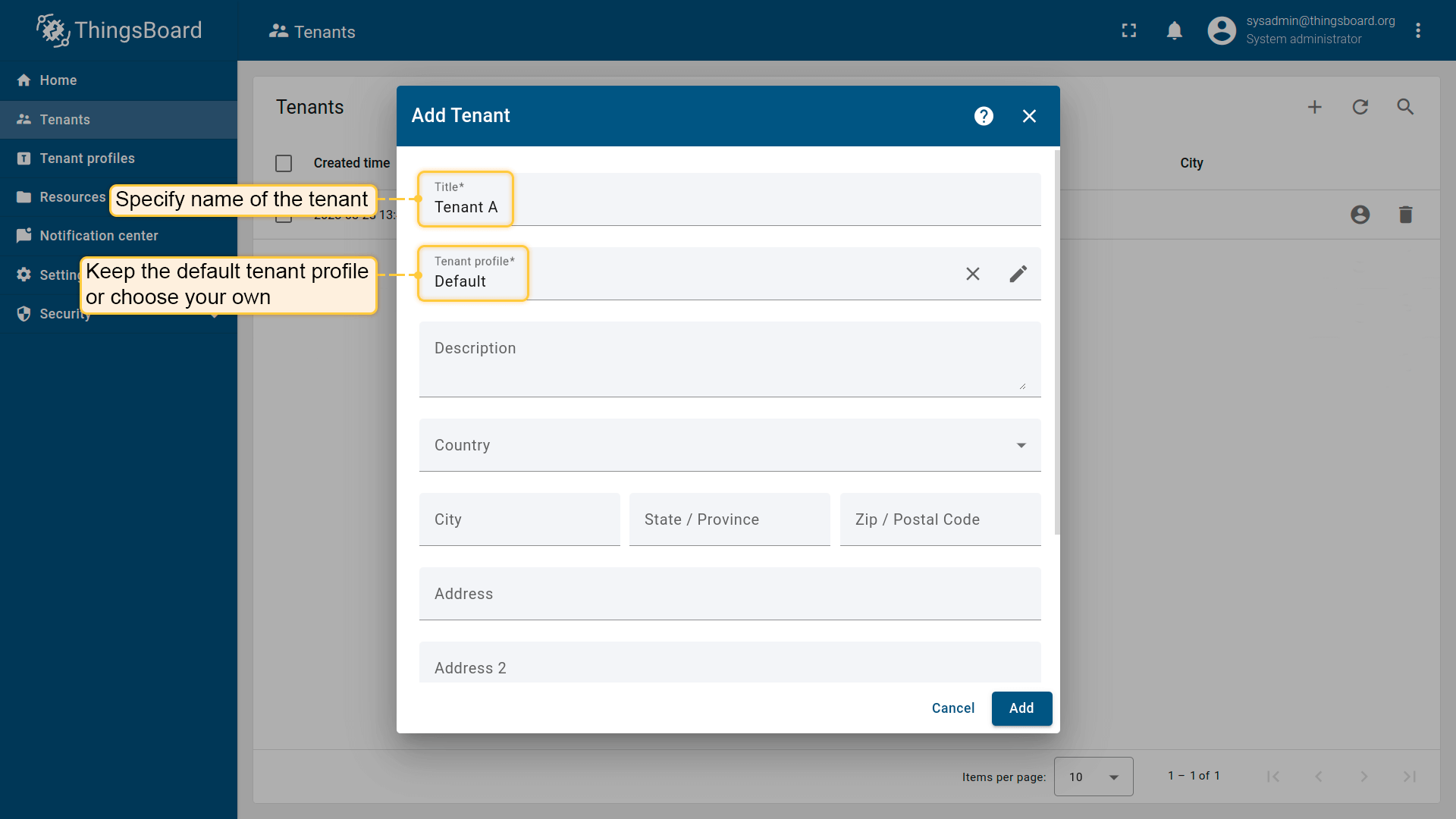Click the dialog's vertical scrollbar
The width and height of the screenshot is (1456, 819).
coord(1056,341)
